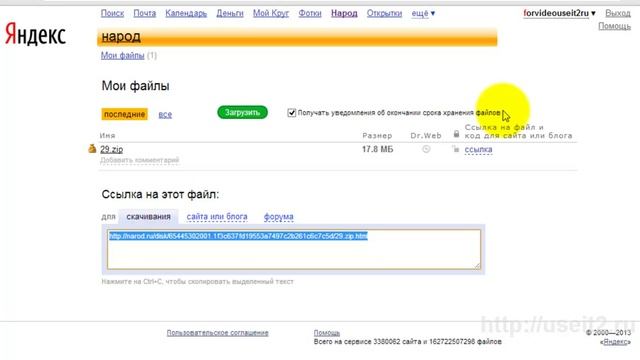Open Деньги service link
640x360 pixels.
click(230, 13)
